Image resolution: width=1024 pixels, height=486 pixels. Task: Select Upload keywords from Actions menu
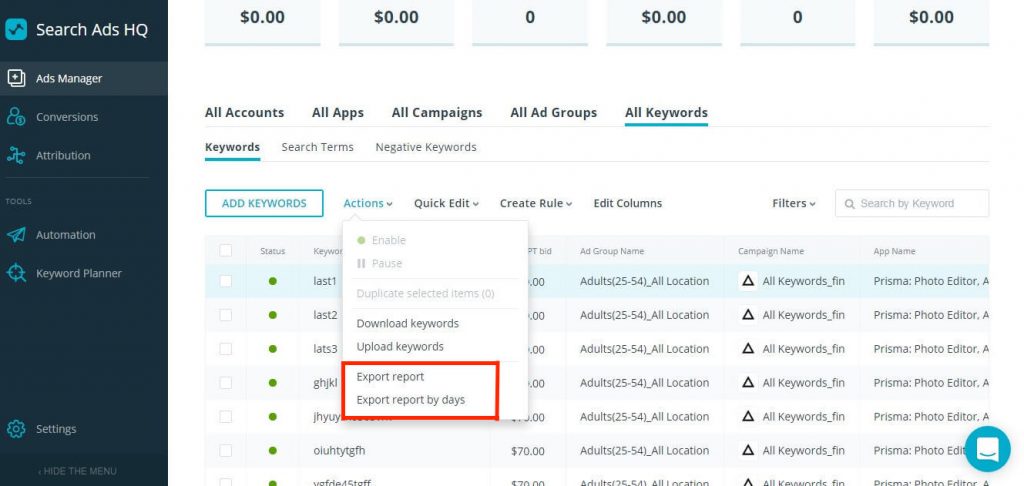pyautogui.click(x=400, y=346)
